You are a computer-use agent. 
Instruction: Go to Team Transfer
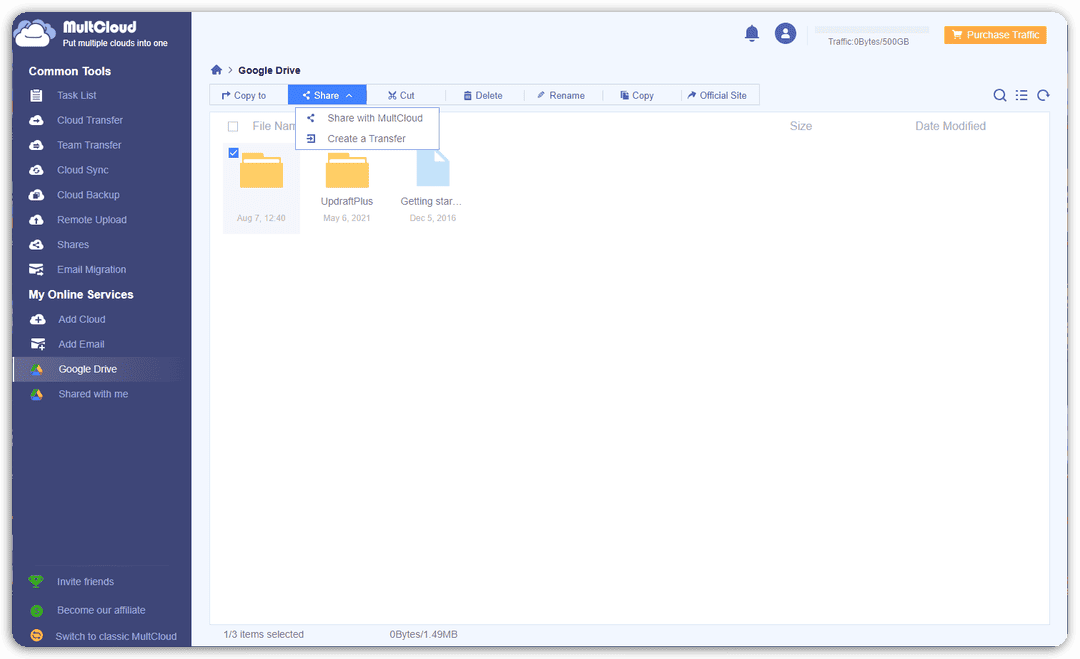tap(89, 145)
